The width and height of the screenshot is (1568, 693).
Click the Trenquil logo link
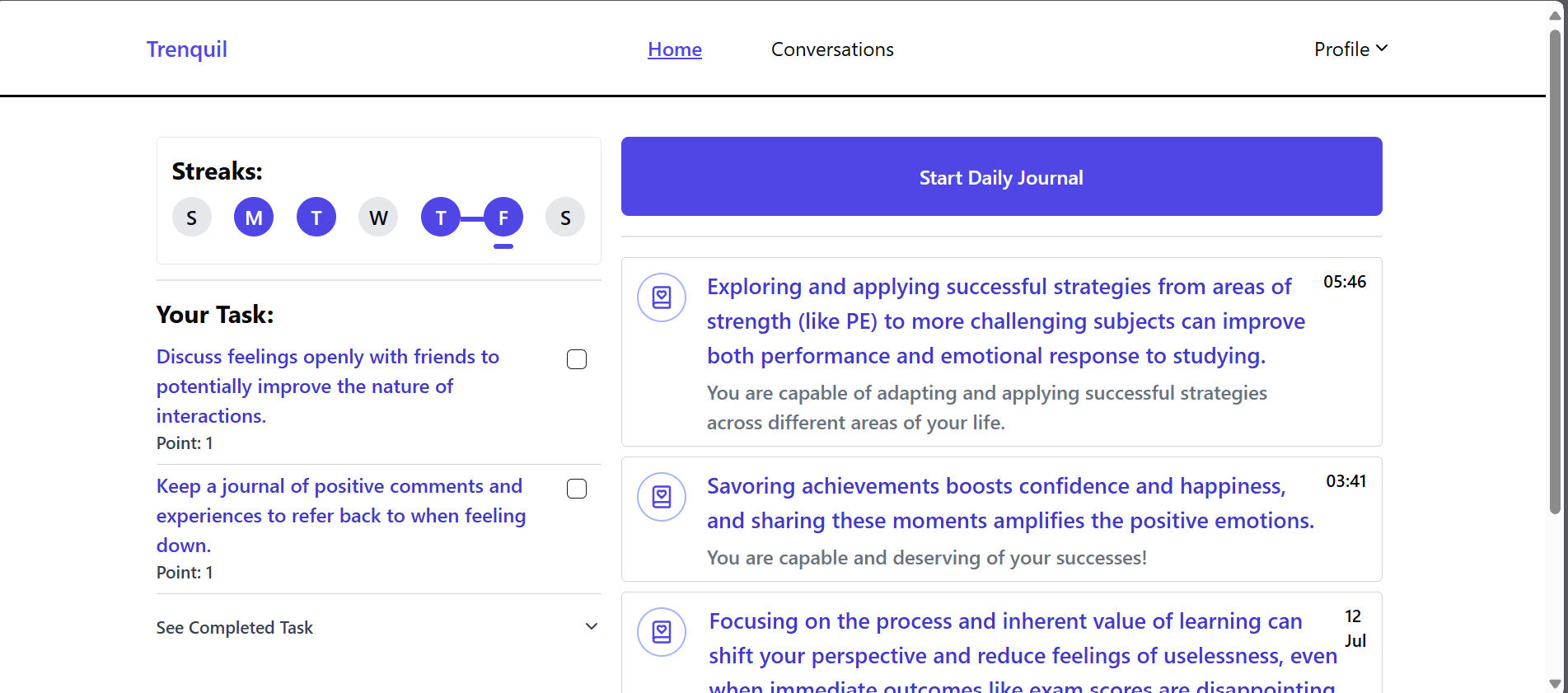click(187, 49)
